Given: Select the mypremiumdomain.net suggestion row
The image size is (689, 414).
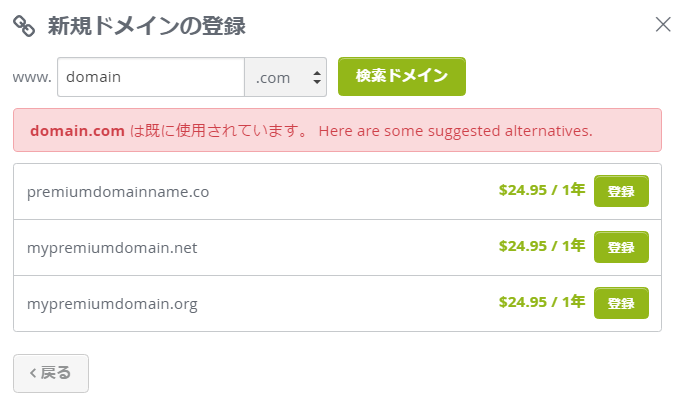Looking at the screenshot, I should tap(337, 247).
